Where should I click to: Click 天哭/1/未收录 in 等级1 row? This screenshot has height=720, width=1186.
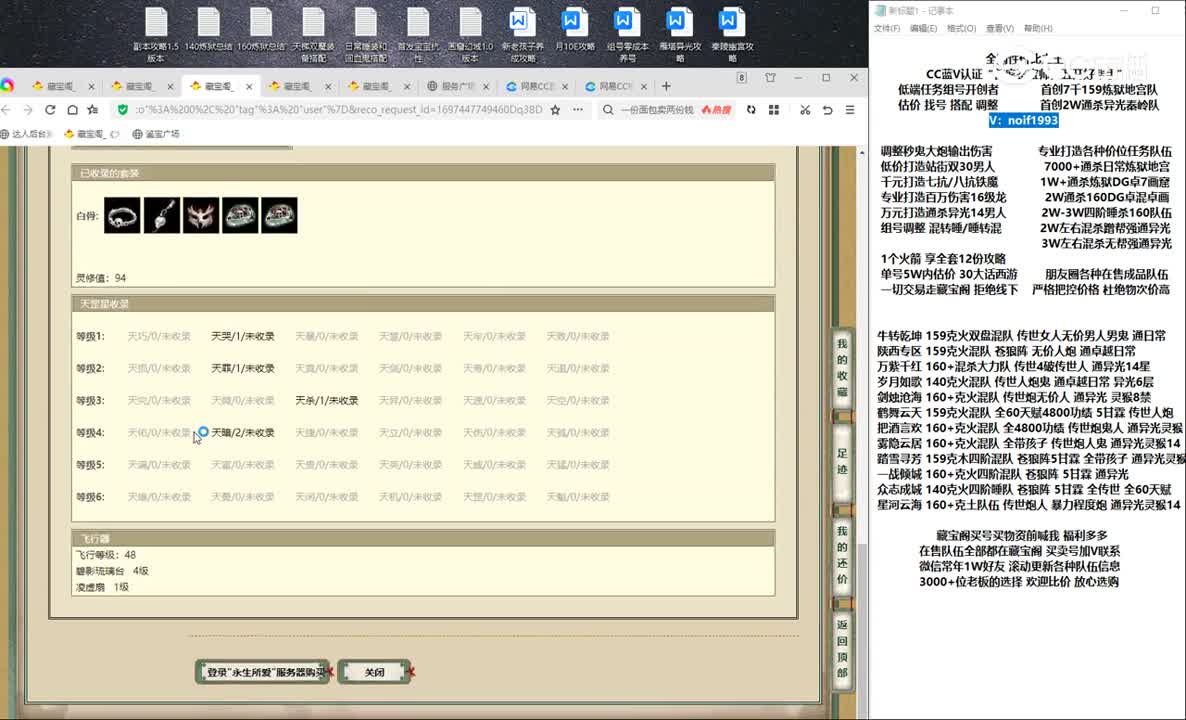[x=242, y=336]
